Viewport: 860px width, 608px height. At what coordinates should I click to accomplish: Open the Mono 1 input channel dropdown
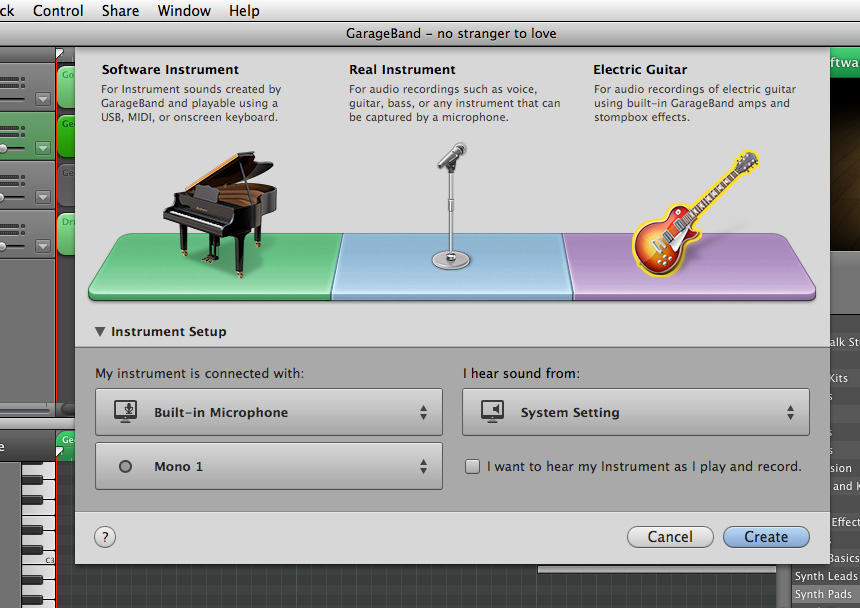(x=268, y=466)
